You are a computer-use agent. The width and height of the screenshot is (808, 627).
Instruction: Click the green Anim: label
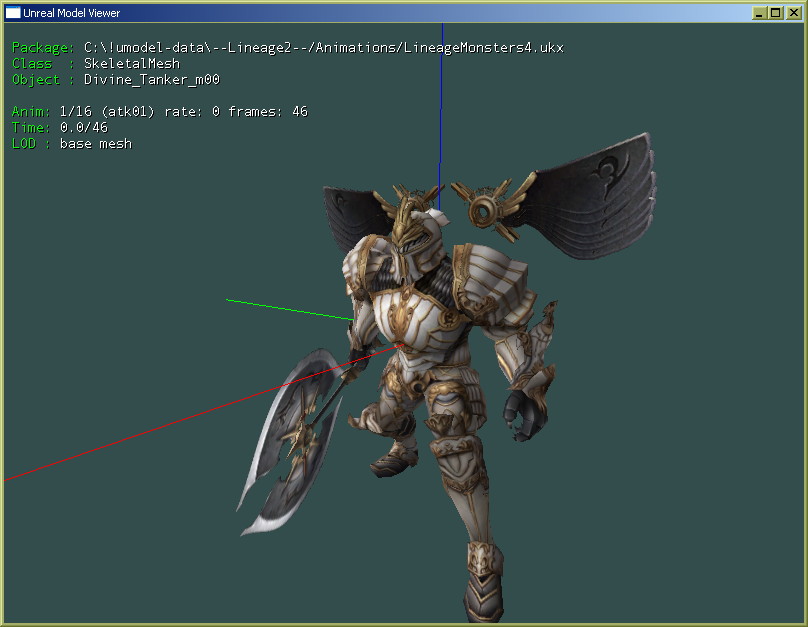click(x=31, y=112)
